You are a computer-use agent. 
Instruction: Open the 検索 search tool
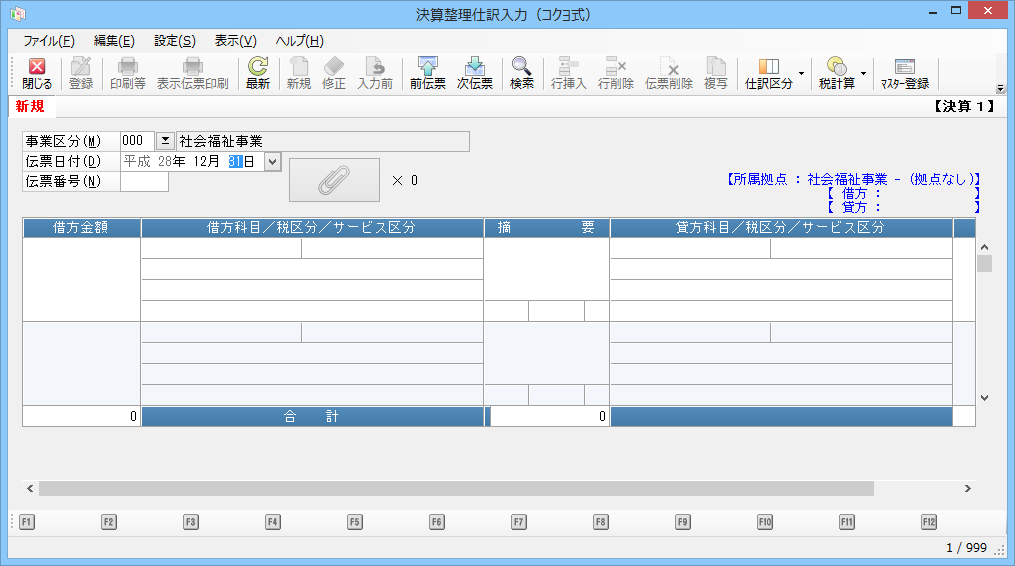pos(521,74)
